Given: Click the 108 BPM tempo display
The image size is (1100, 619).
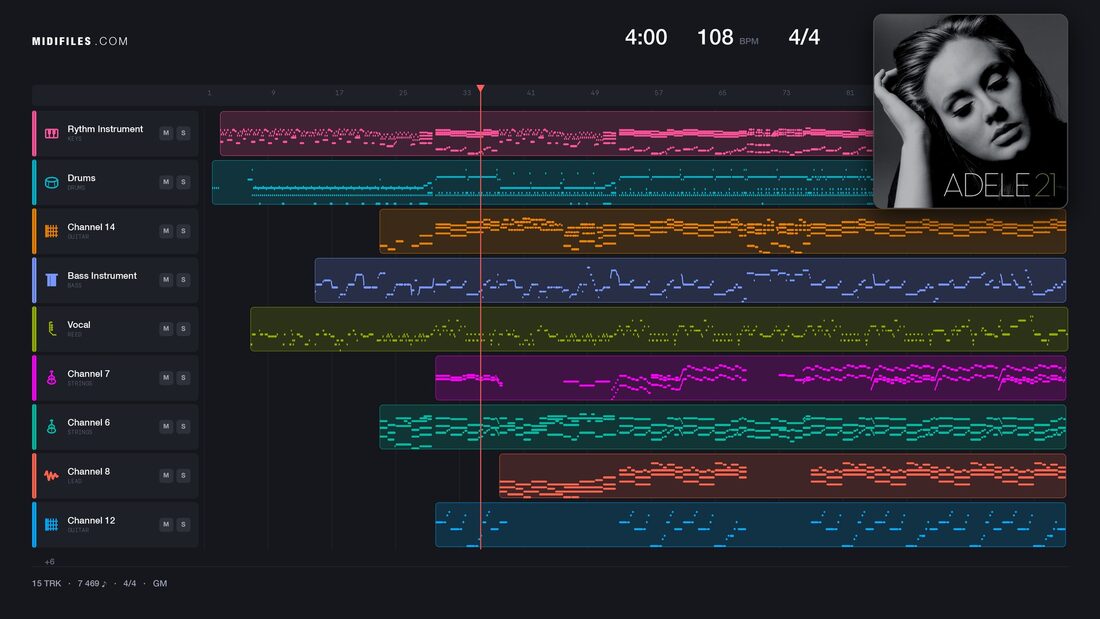Looking at the screenshot, I should pos(727,37).
